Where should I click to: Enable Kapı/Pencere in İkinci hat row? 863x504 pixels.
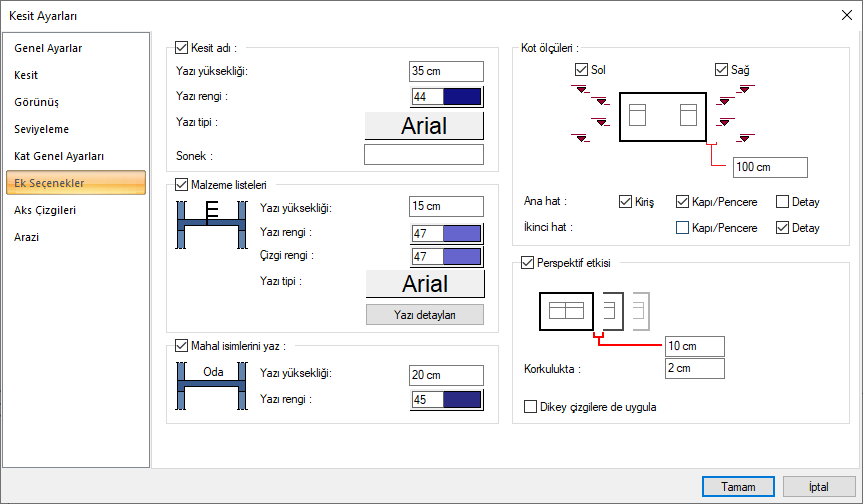click(682, 227)
